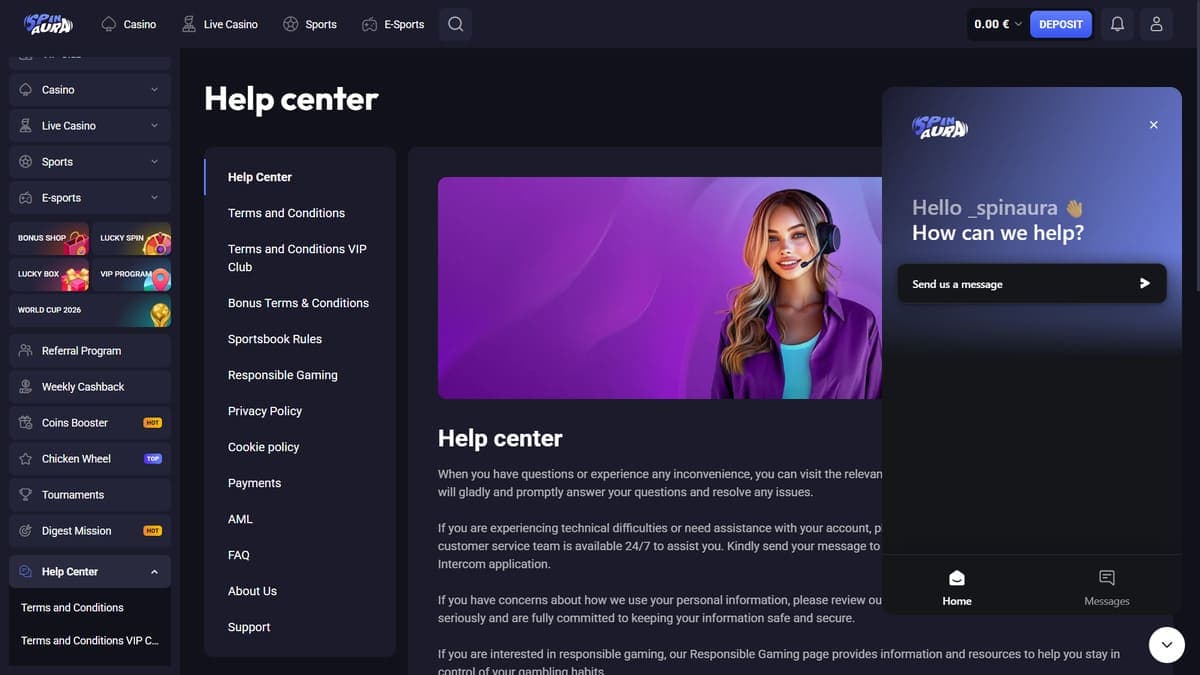
Task: Open notifications bell icon
Action: click(x=1117, y=24)
